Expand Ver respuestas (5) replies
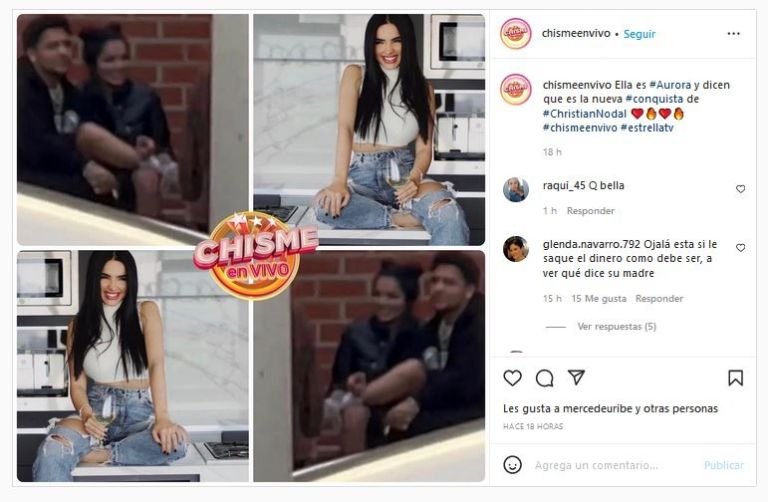The image size is (768, 502). [616, 326]
